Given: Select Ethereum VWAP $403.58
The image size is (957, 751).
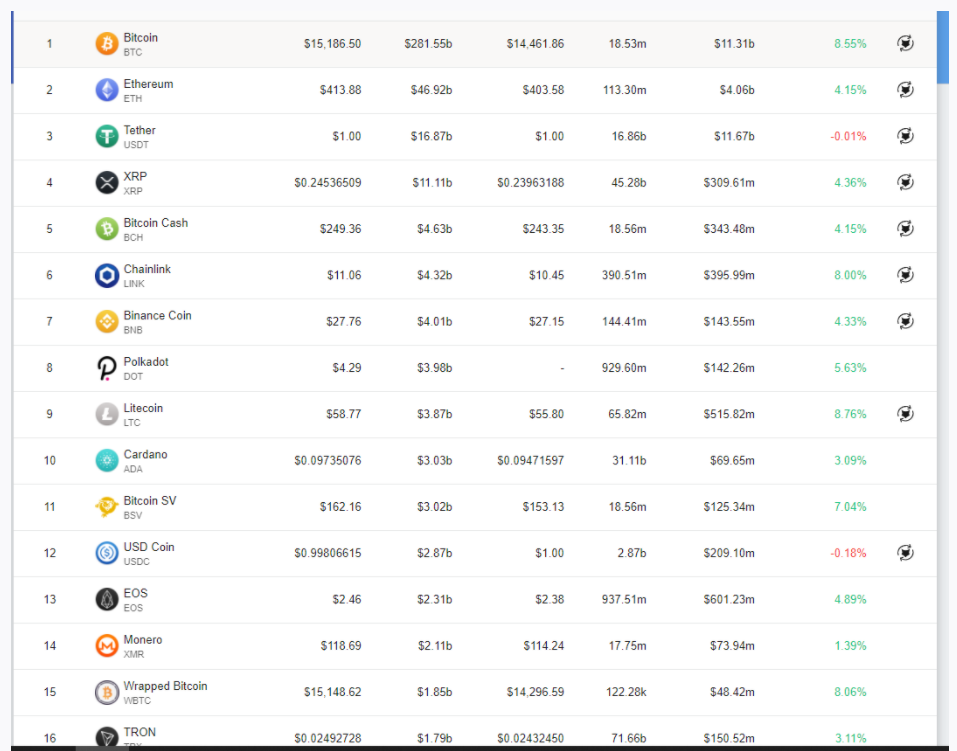Looking at the screenshot, I should [x=543, y=90].
